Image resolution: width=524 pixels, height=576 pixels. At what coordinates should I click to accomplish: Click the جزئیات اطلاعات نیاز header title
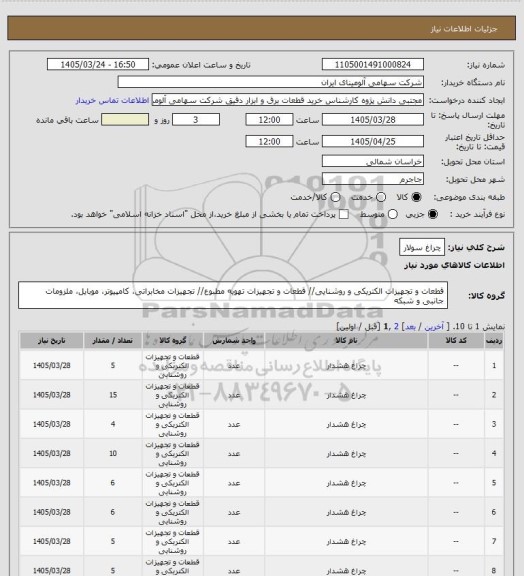pos(464,29)
